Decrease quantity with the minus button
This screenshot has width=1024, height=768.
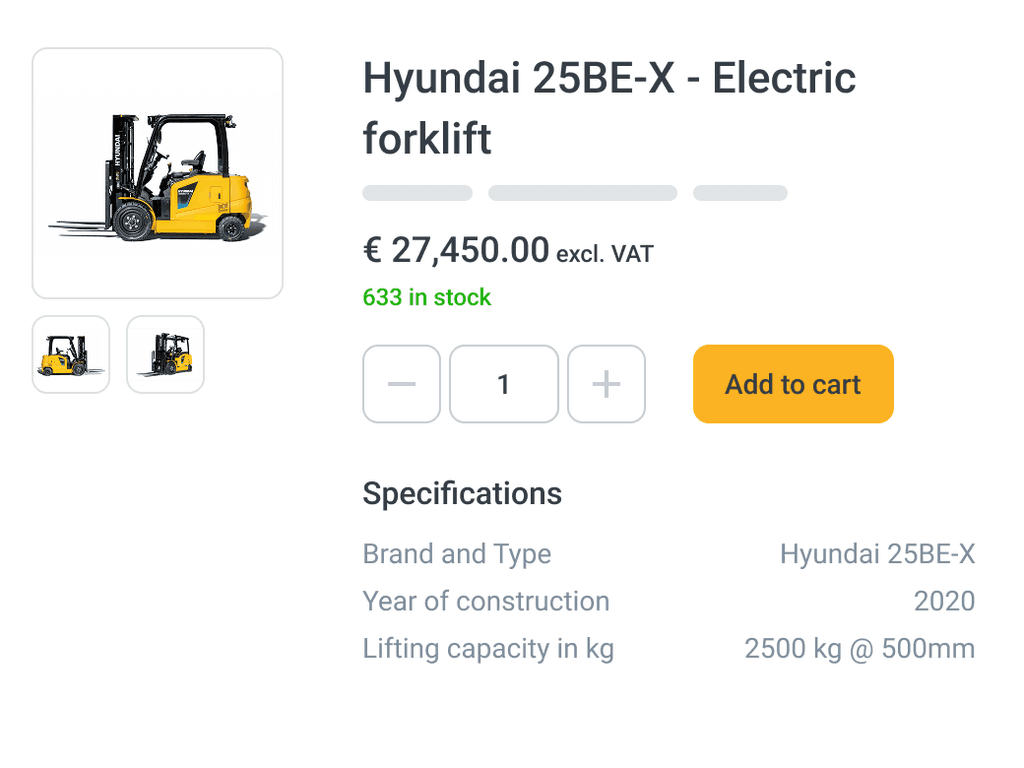click(401, 384)
